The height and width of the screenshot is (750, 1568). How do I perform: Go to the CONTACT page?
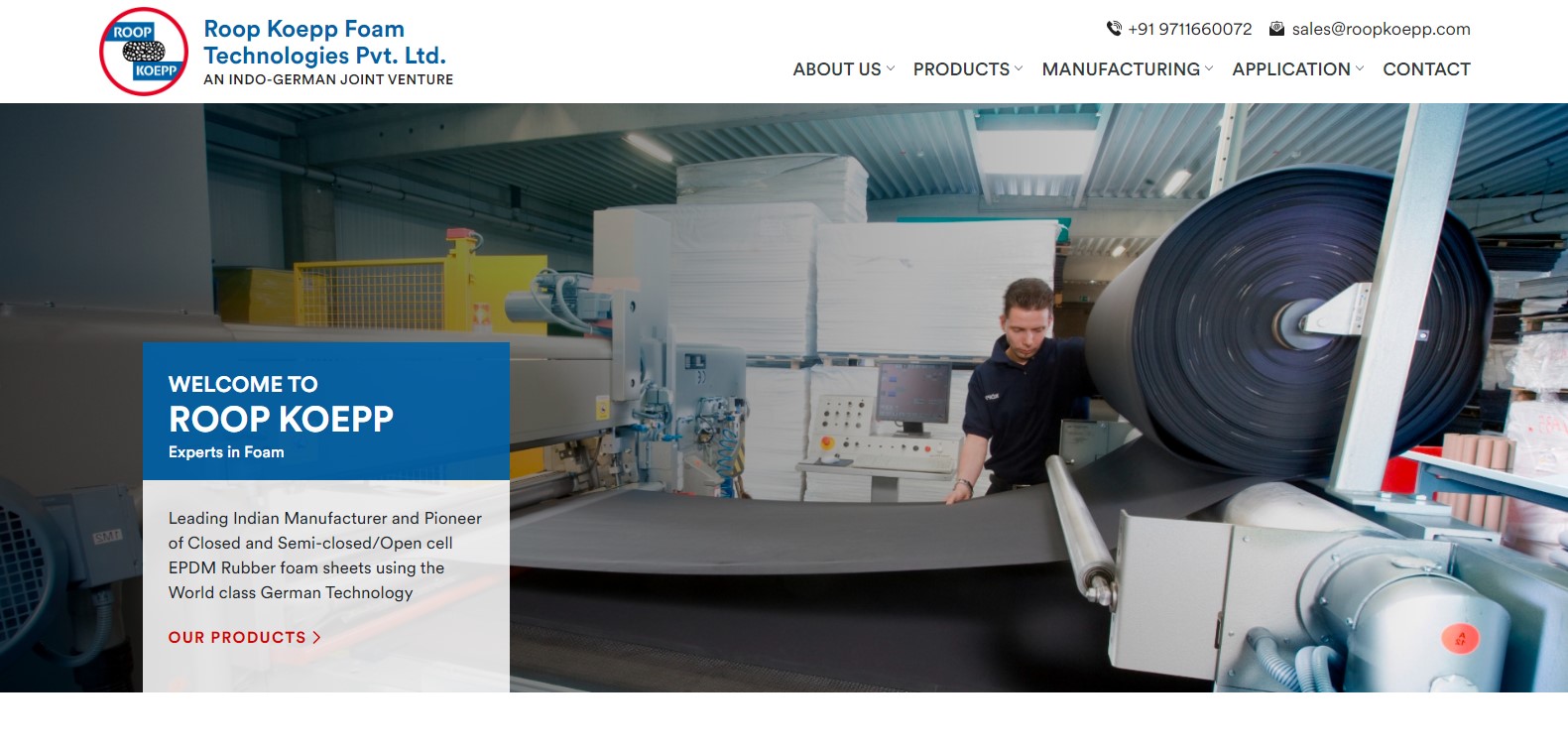coord(1426,69)
